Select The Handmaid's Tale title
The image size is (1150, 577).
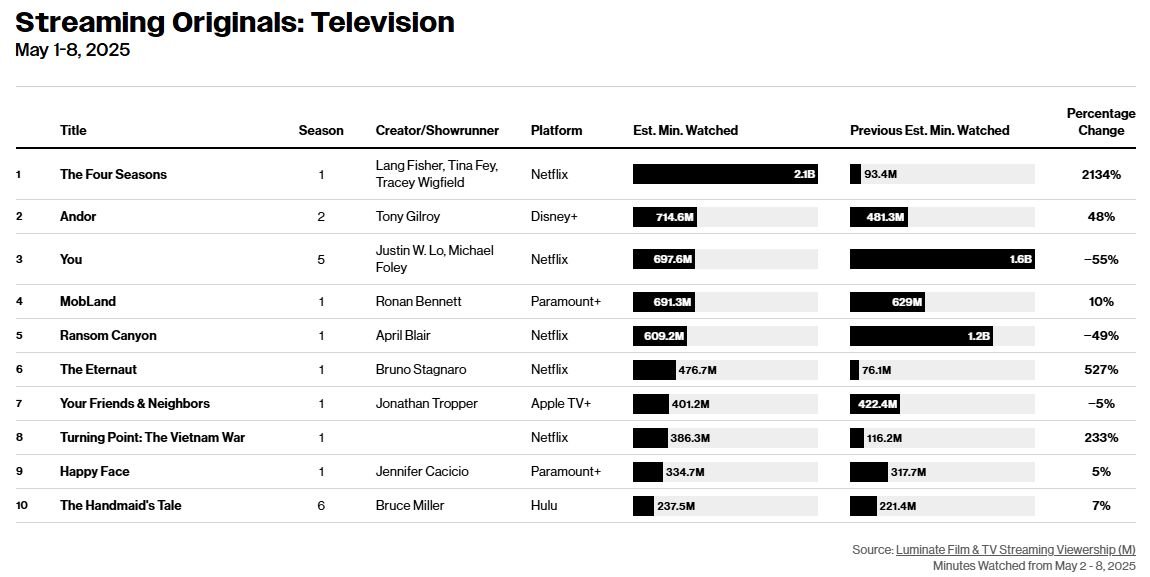point(121,505)
